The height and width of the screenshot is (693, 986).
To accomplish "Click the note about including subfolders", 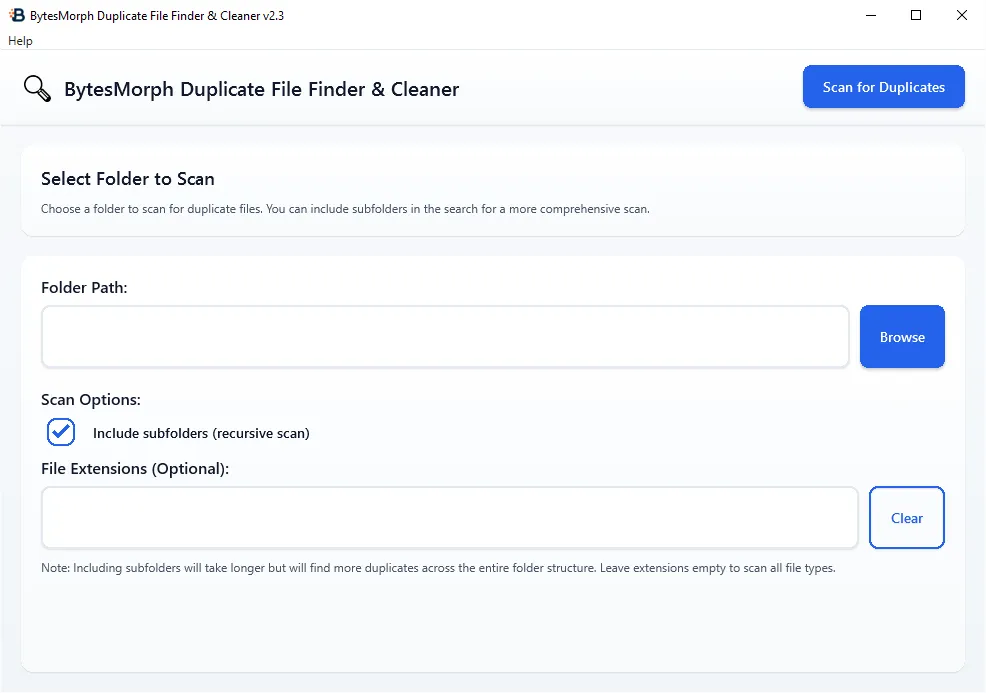I will click(x=437, y=568).
